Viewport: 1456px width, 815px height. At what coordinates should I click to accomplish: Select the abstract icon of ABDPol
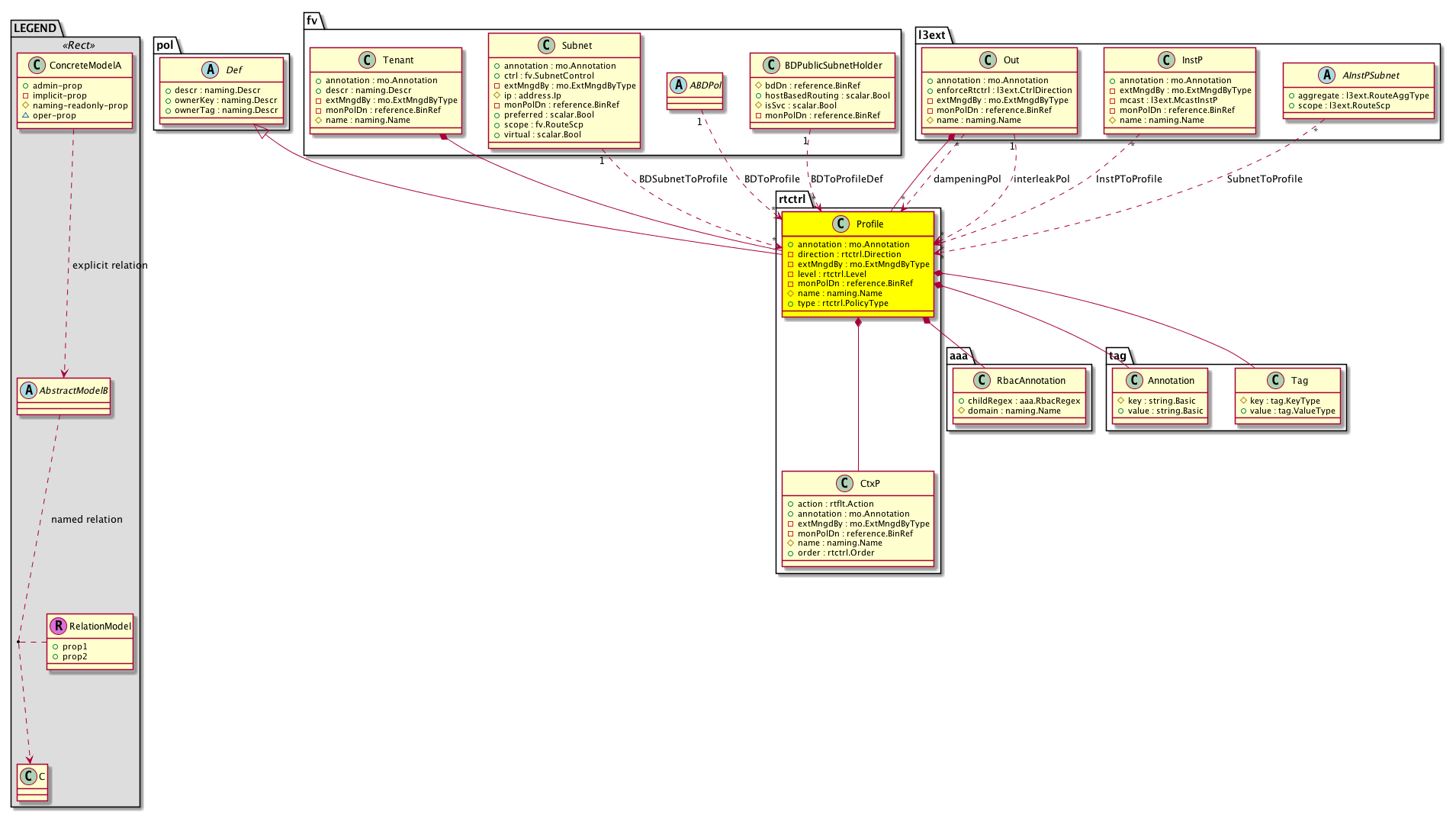tap(678, 85)
